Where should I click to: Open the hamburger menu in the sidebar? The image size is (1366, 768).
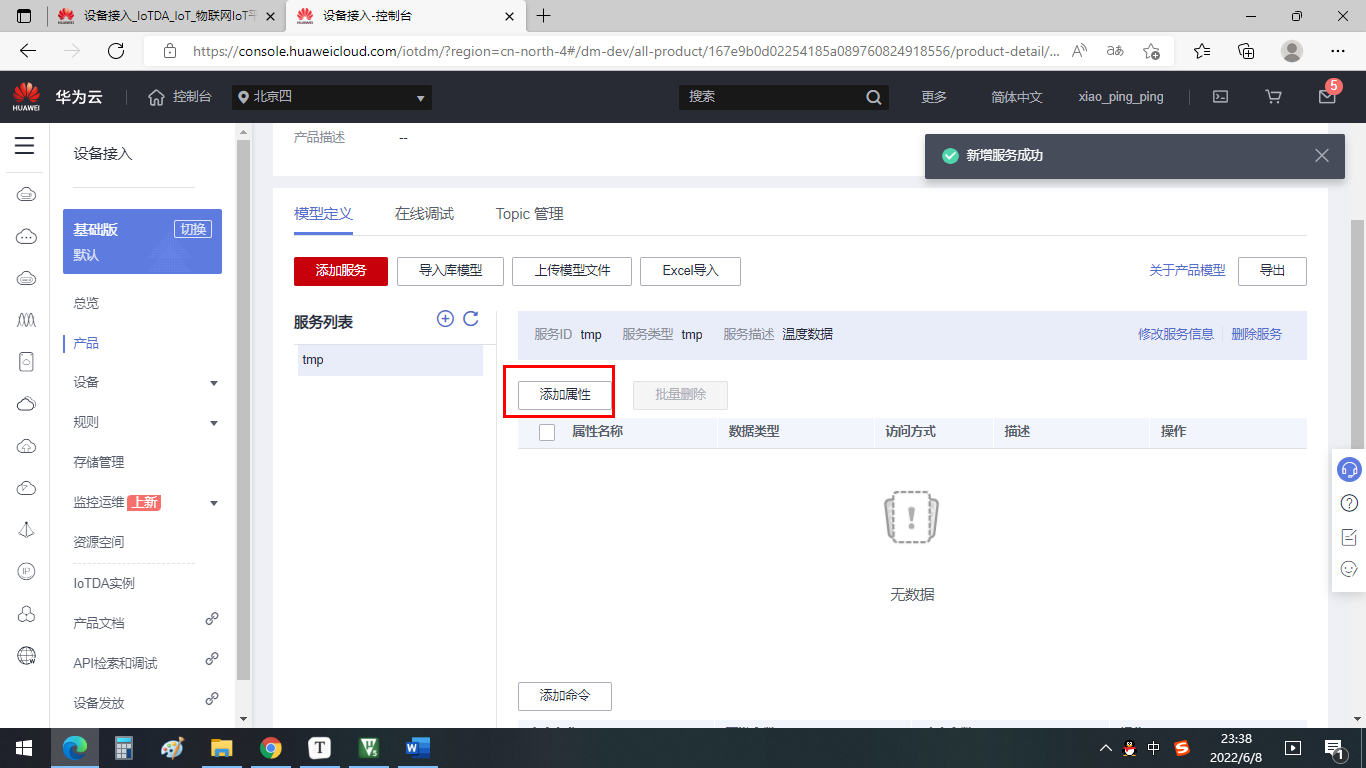[25, 147]
